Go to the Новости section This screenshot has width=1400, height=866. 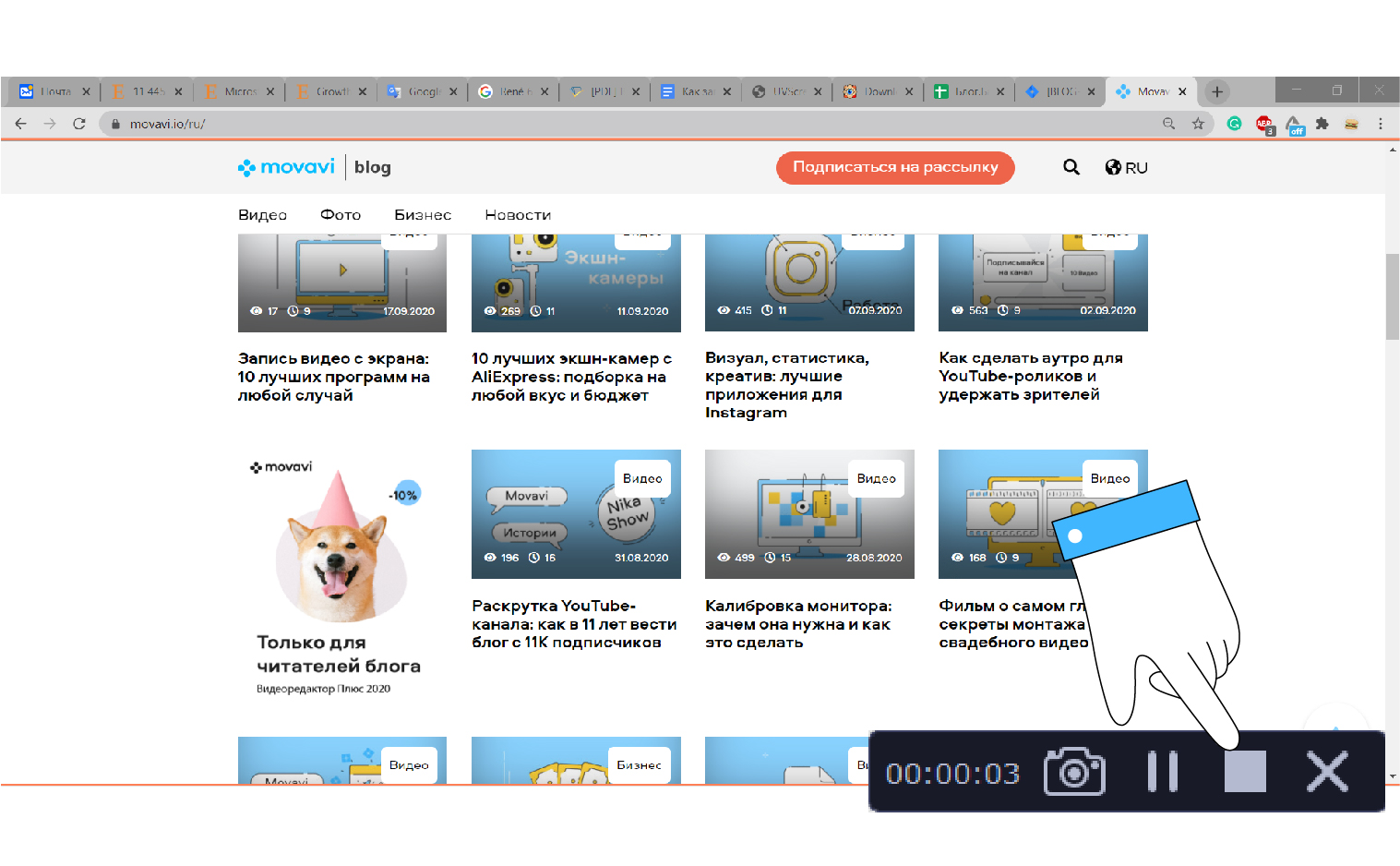pyautogui.click(x=518, y=215)
